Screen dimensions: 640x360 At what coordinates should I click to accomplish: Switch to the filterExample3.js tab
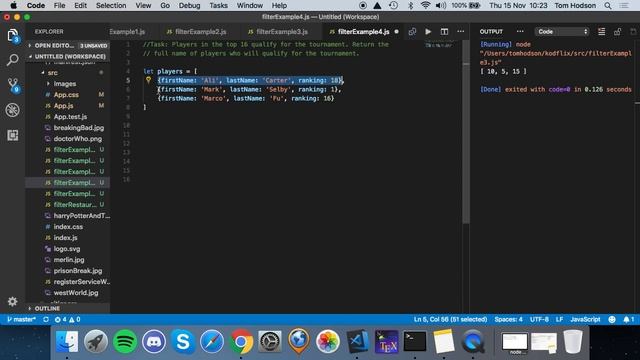[x=278, y=31]
